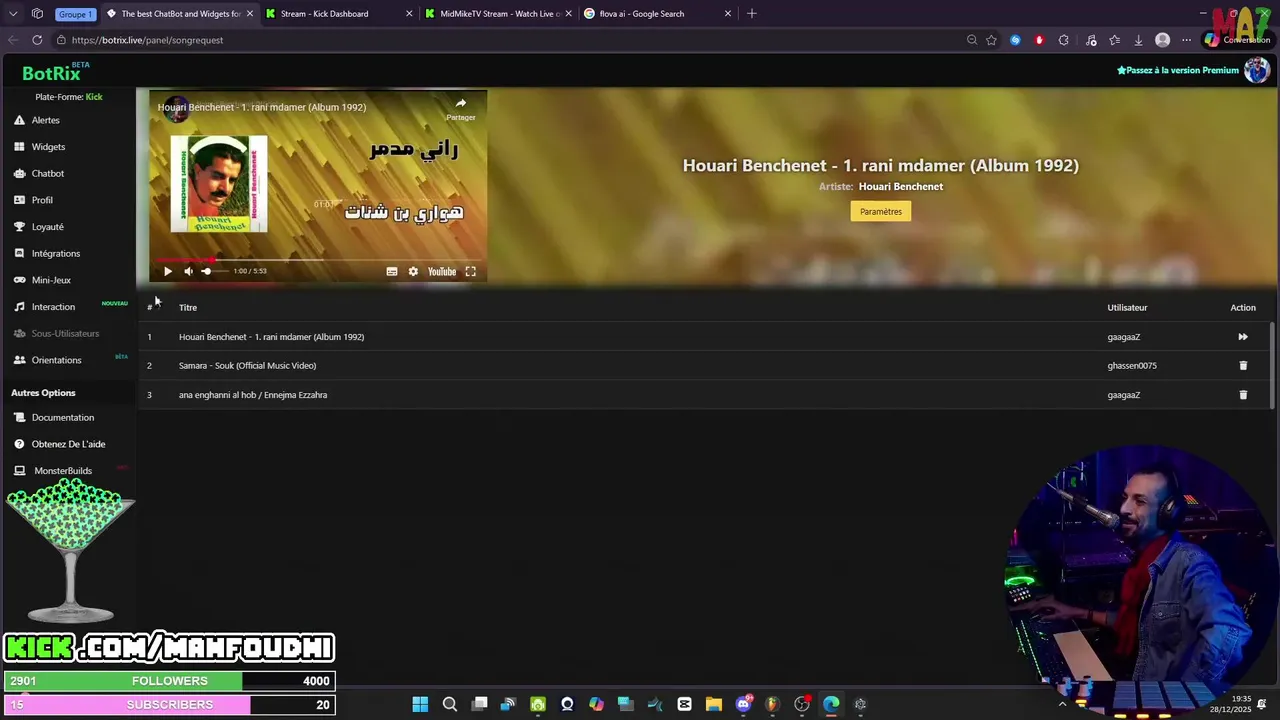1280x720 pixels.
Task: Switch to flova ai Google Search tab
Action: point(657,14)
